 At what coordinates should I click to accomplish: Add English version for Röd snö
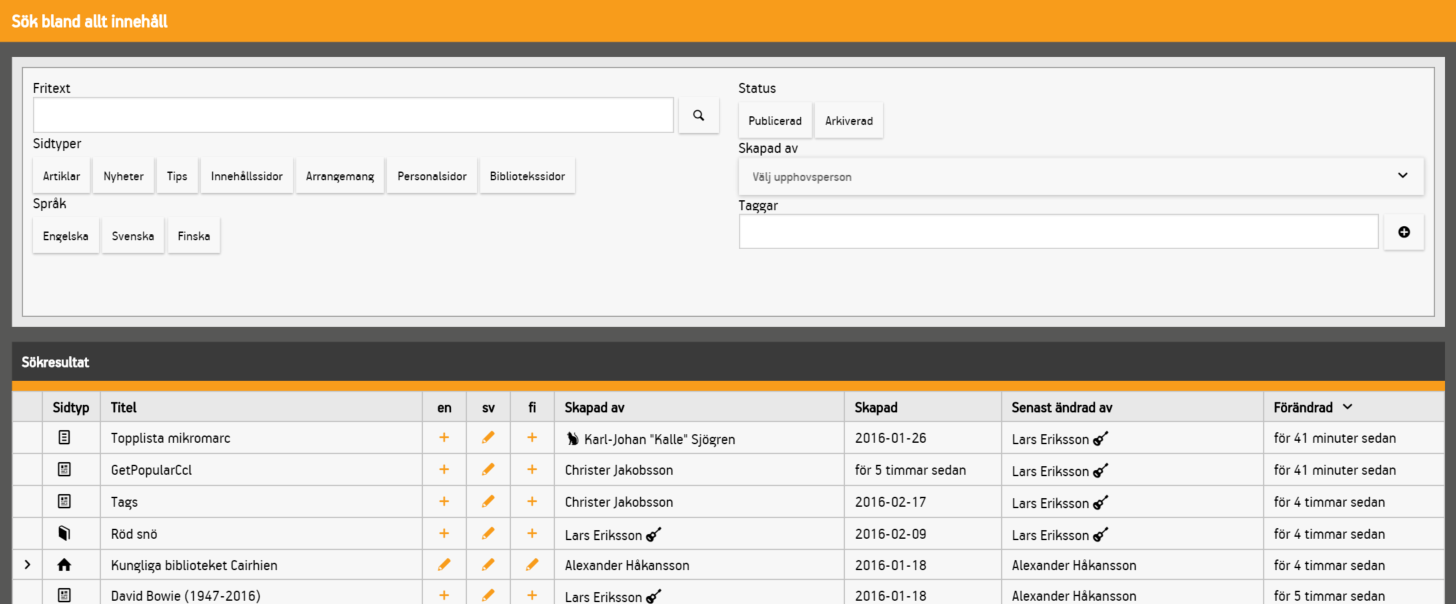[444, 534]
